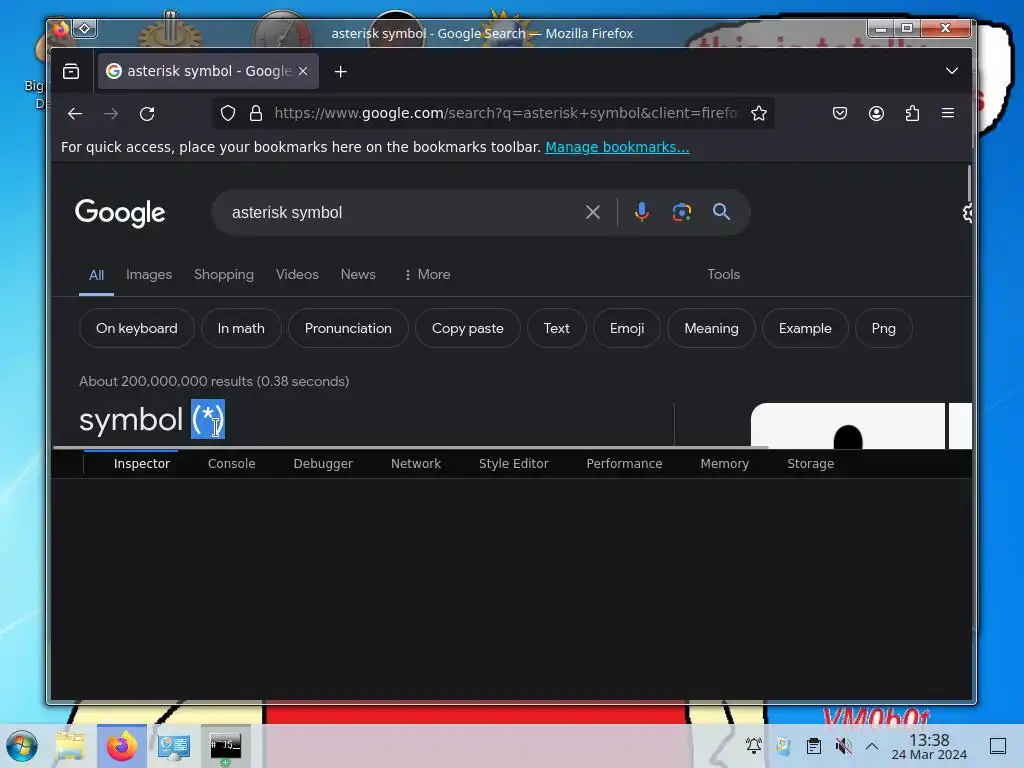The width and height of the screenshot is (1024, 768).
Task: Click the show desktop button in the taskbar
Action: point(998,745)
